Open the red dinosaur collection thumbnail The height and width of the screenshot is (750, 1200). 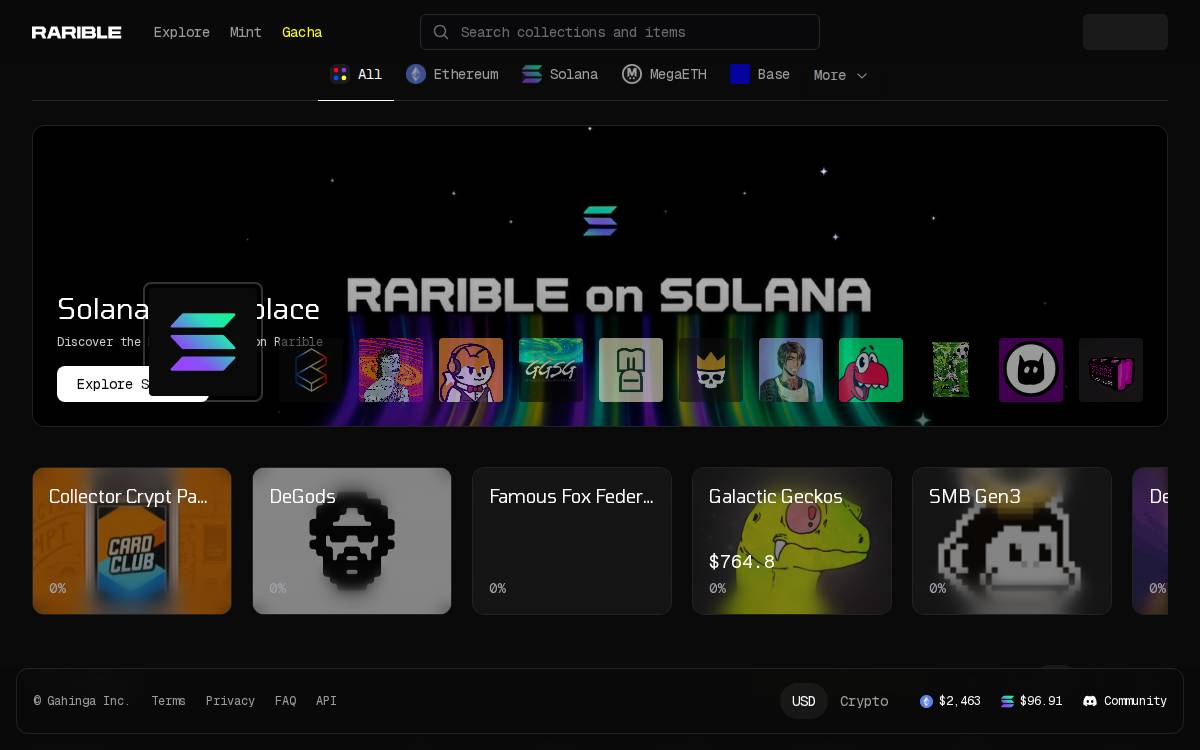(871, 370)
